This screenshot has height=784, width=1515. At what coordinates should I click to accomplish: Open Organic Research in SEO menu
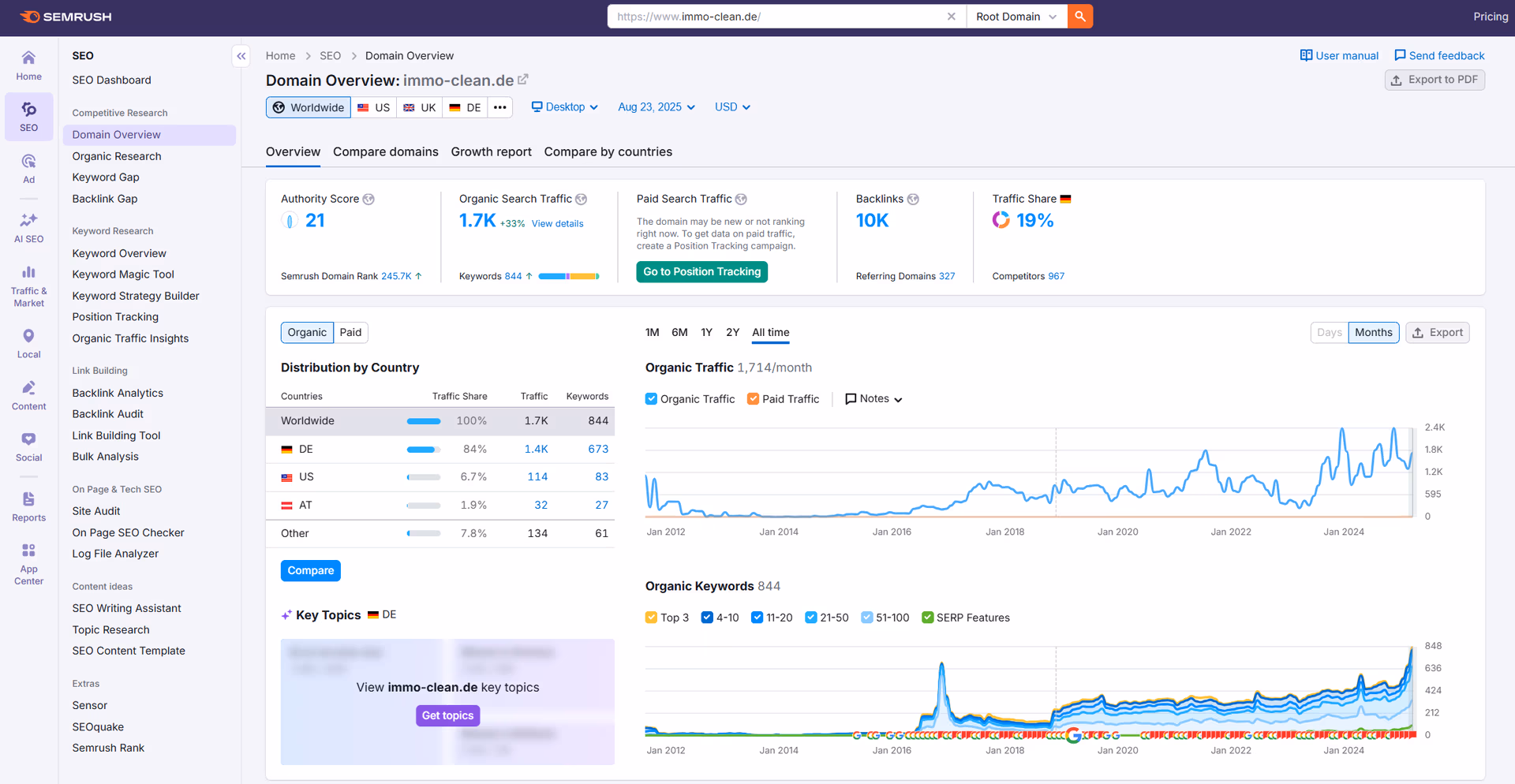point(117,156)
